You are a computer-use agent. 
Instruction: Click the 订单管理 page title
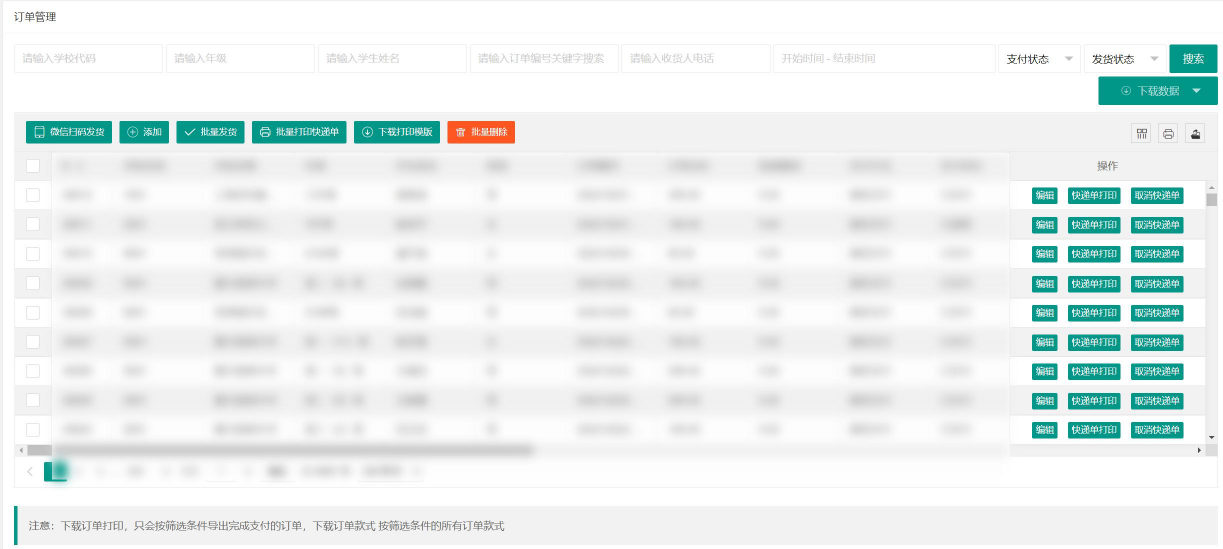[35, 17]
